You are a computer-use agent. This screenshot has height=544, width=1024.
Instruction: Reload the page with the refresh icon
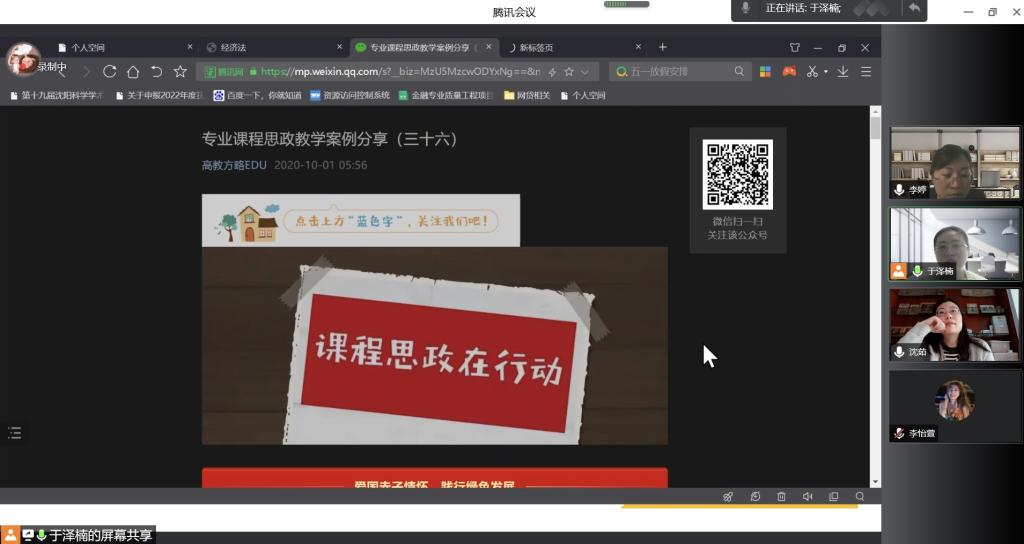[x=110, y=72]
